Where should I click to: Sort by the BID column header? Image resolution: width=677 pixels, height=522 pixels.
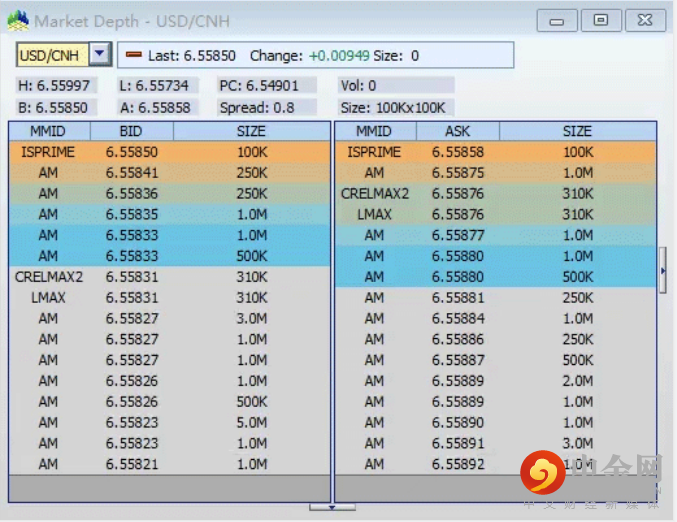(x=131, y=131)
